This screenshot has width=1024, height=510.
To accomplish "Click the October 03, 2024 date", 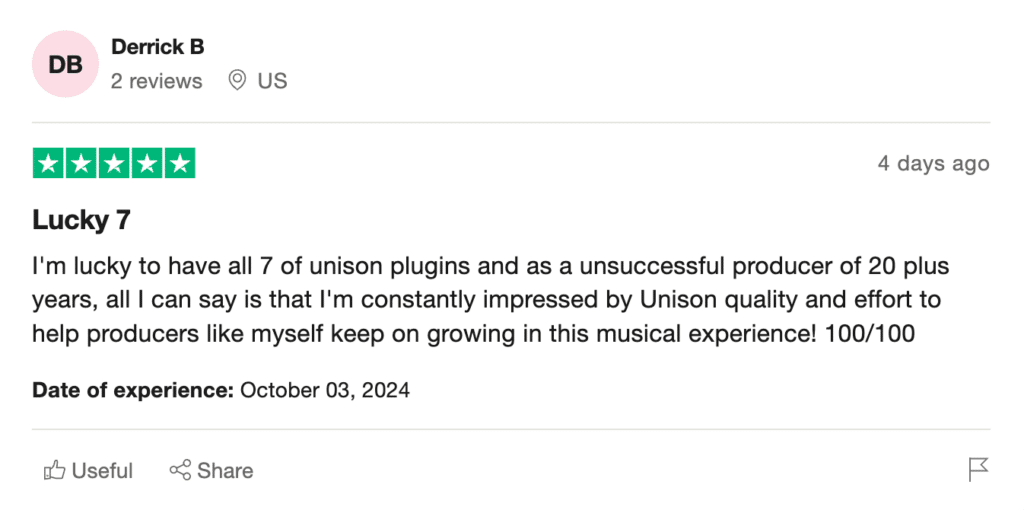I will [x=325, y=390].
